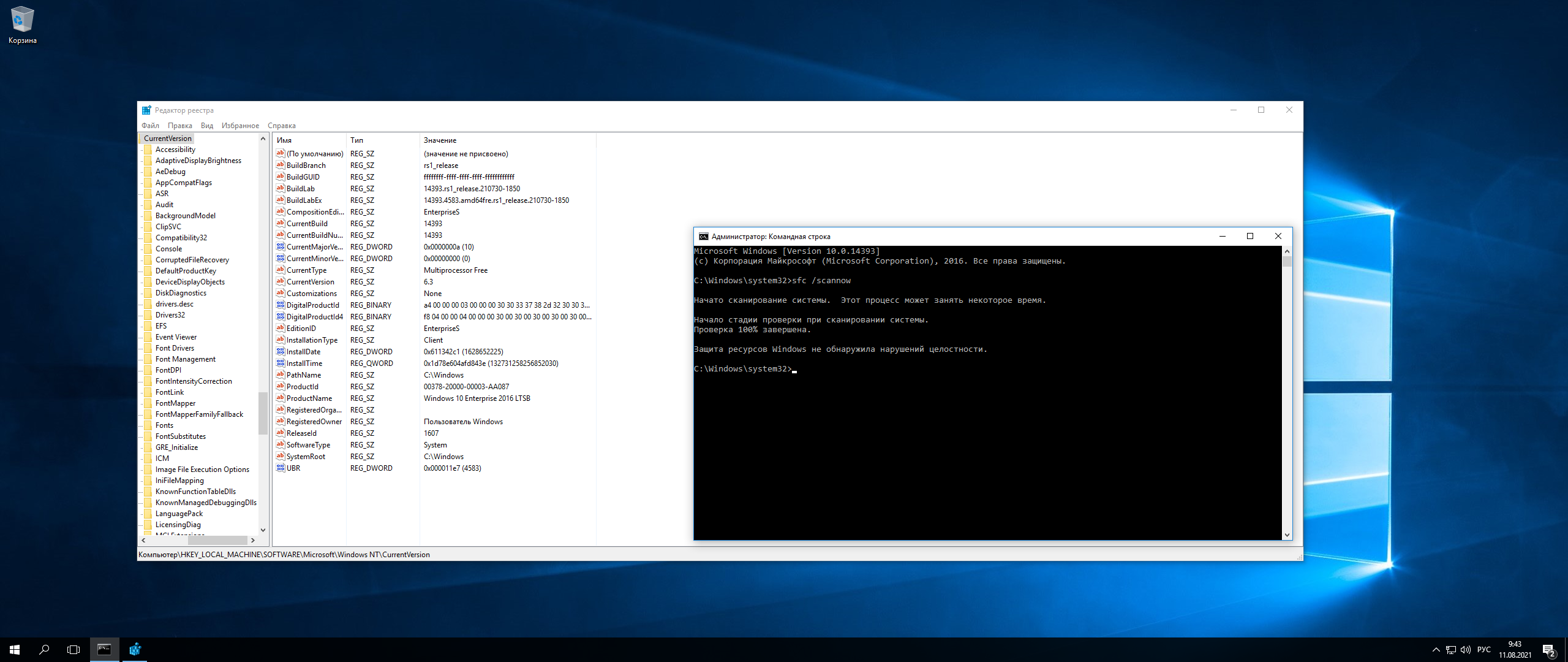This screenshot has width=1568, height=662.
Task: Open the Файл menu
Action: click(150, 126)
